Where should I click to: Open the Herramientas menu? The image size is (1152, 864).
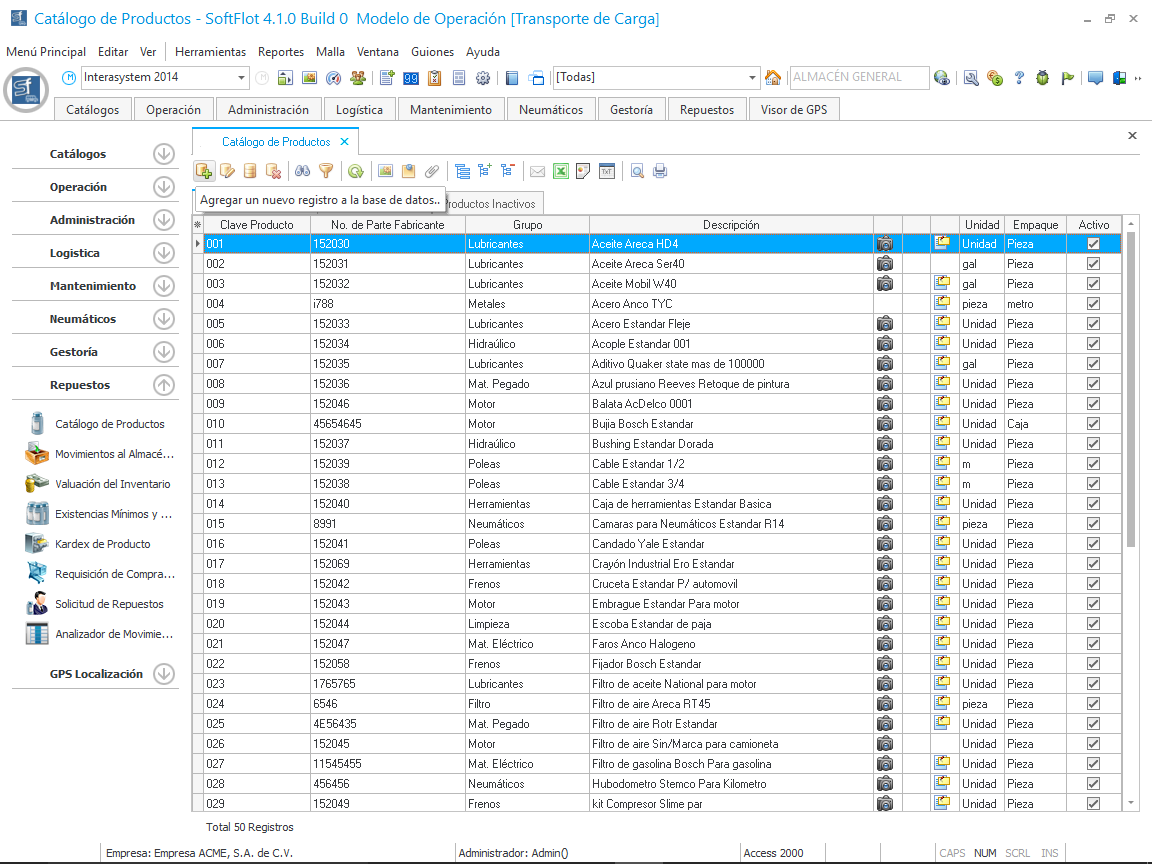[210, 52]
